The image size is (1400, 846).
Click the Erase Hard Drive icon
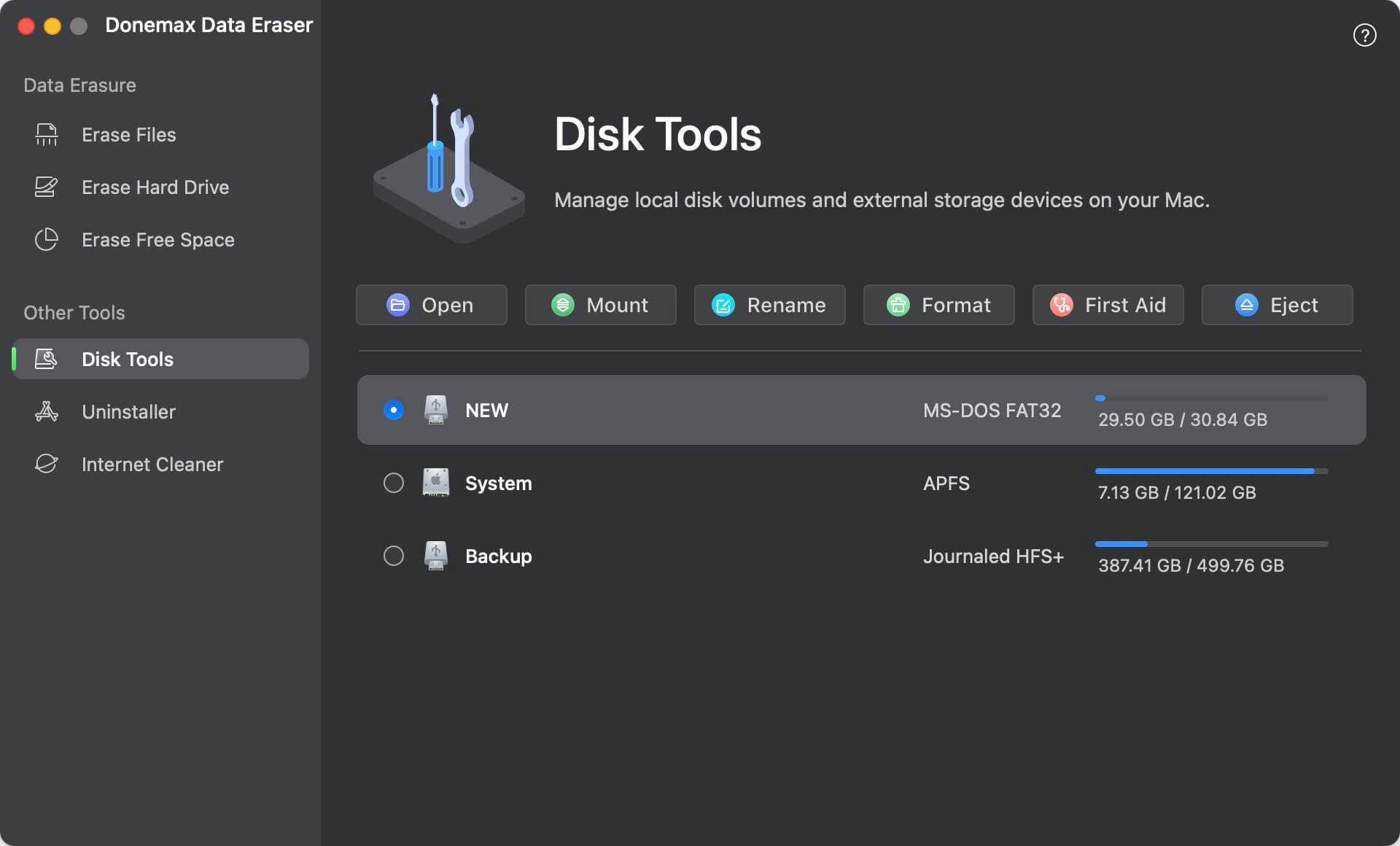(47, 187)
